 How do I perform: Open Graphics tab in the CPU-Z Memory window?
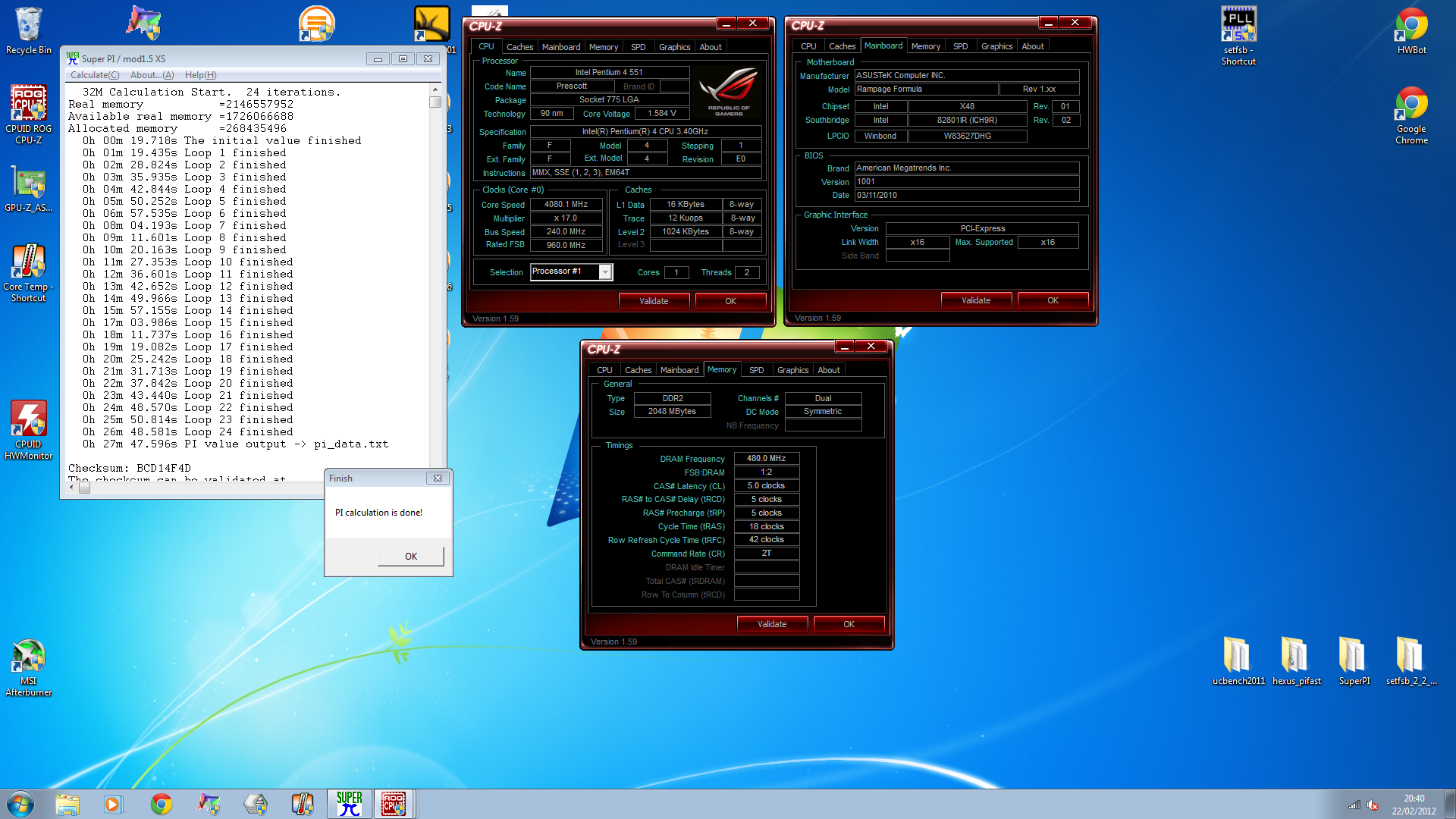click(x=792, y=370)
